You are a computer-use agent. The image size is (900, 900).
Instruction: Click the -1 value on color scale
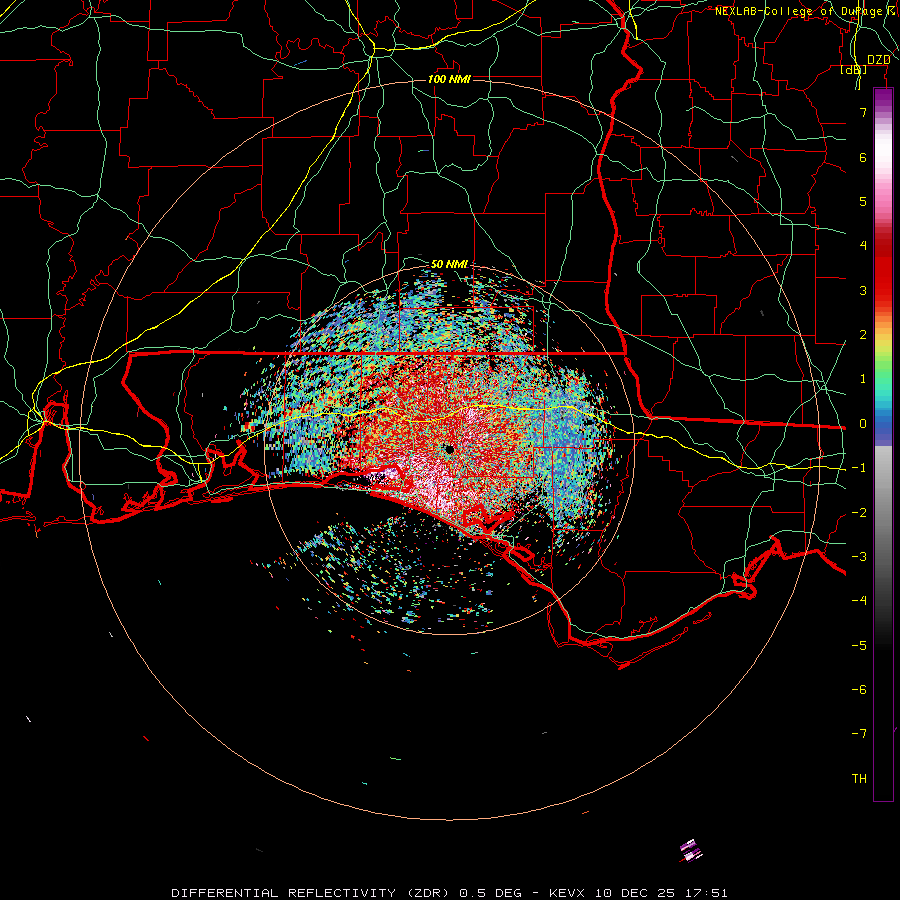859,468
